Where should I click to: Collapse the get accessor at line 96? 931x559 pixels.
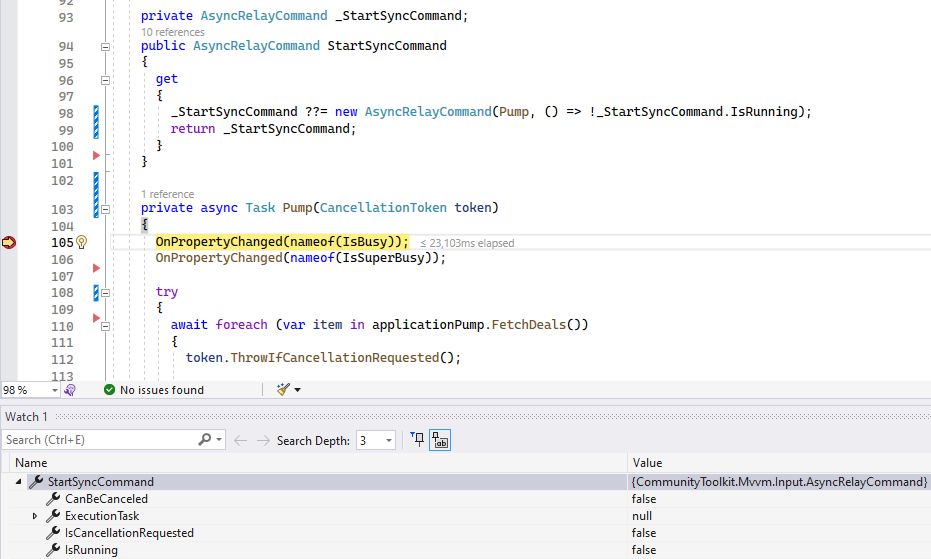[x=105, y=80]
